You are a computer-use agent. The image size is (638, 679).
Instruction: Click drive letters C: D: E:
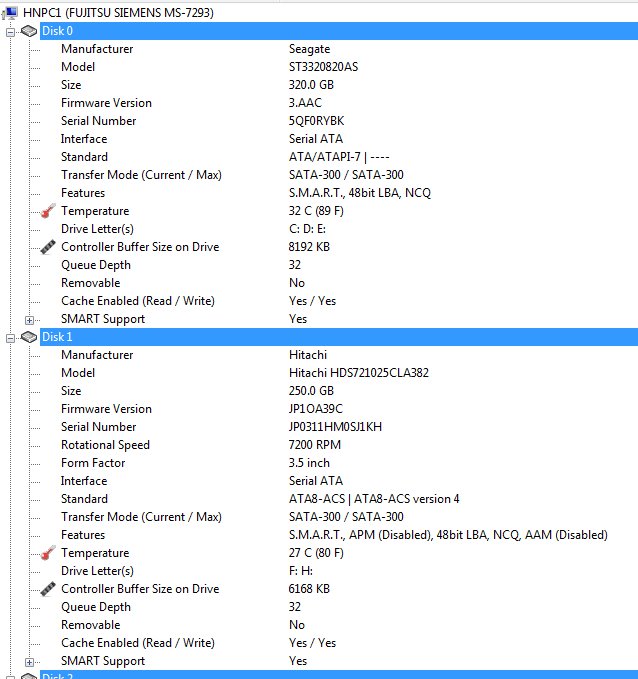point(307,229)
